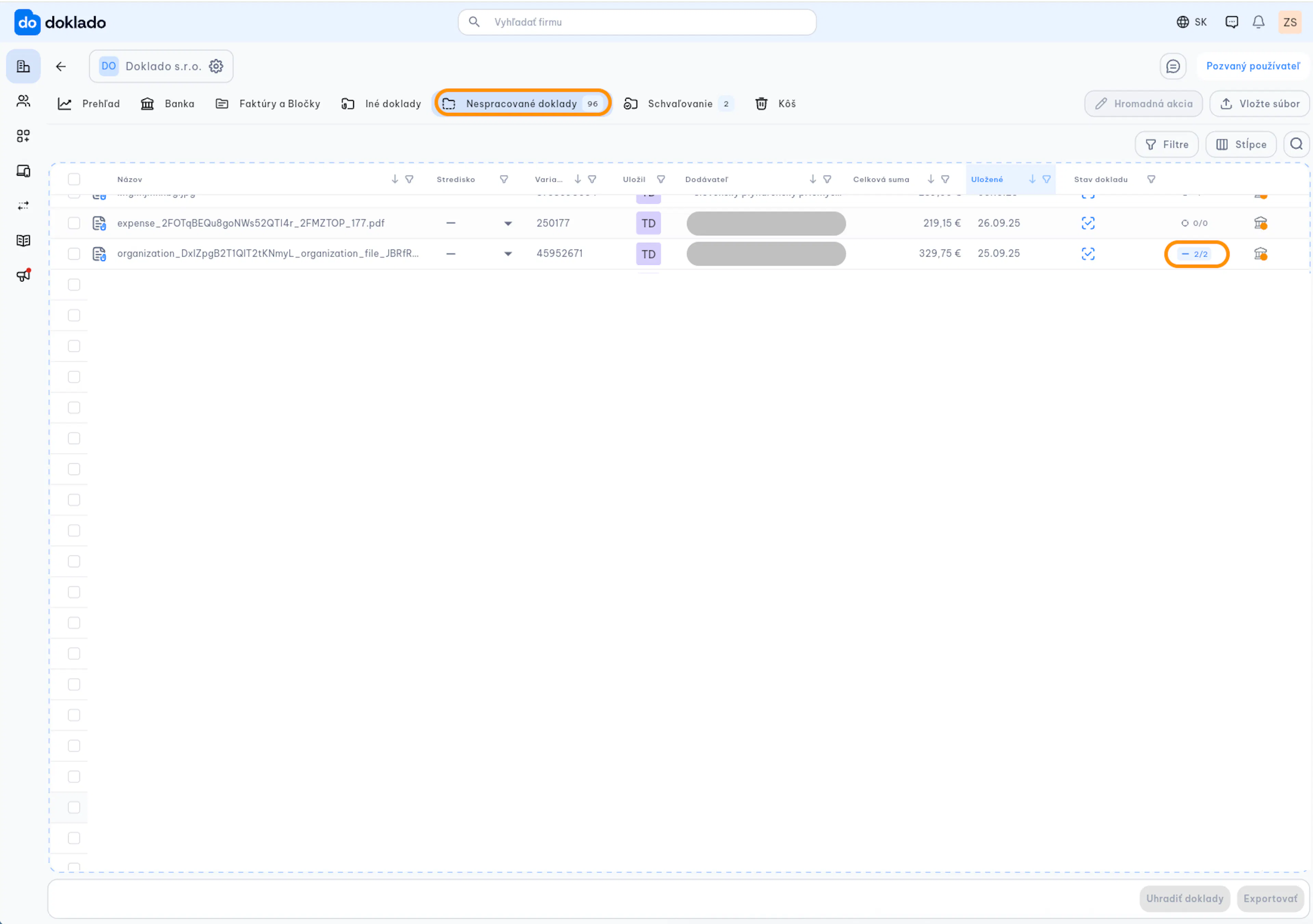Sort by the Celková suma column arrow
Image resolution: width=1313 pixels, height=924 pixels.
tap(931, 180)
